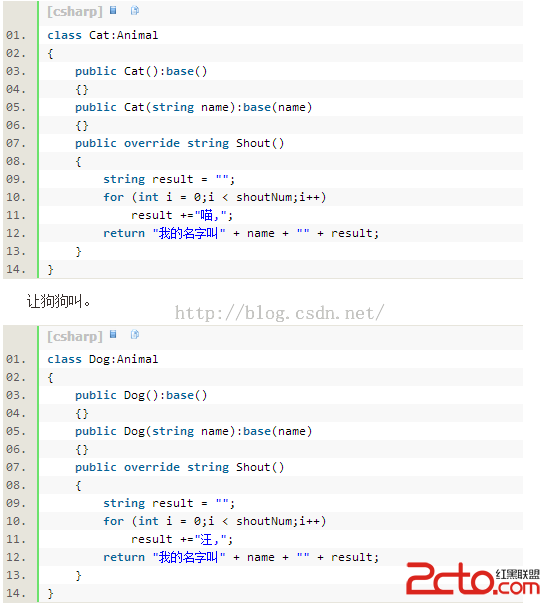Click the [csharp] label above Cat class
The height and width of the screenshot is (605, 543).
[x=75, y=12]
